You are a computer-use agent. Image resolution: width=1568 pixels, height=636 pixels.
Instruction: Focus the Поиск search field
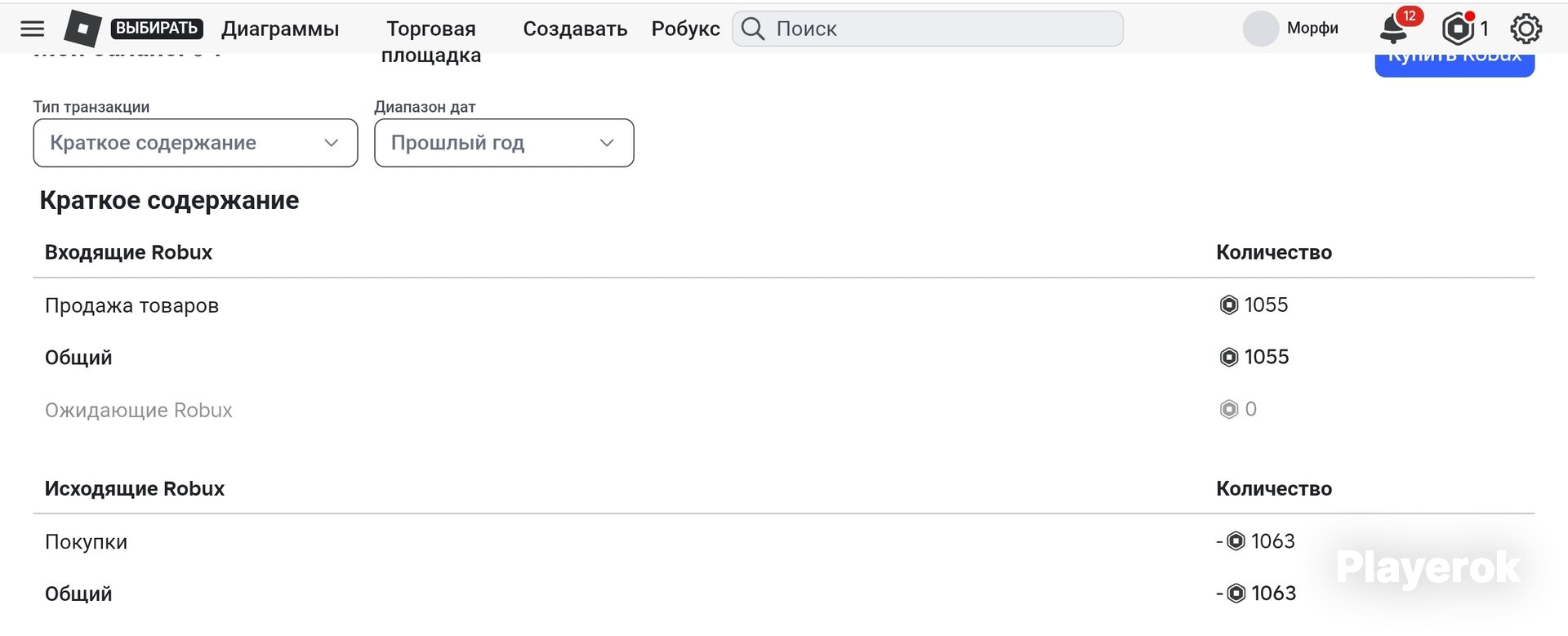pos(928,29)
